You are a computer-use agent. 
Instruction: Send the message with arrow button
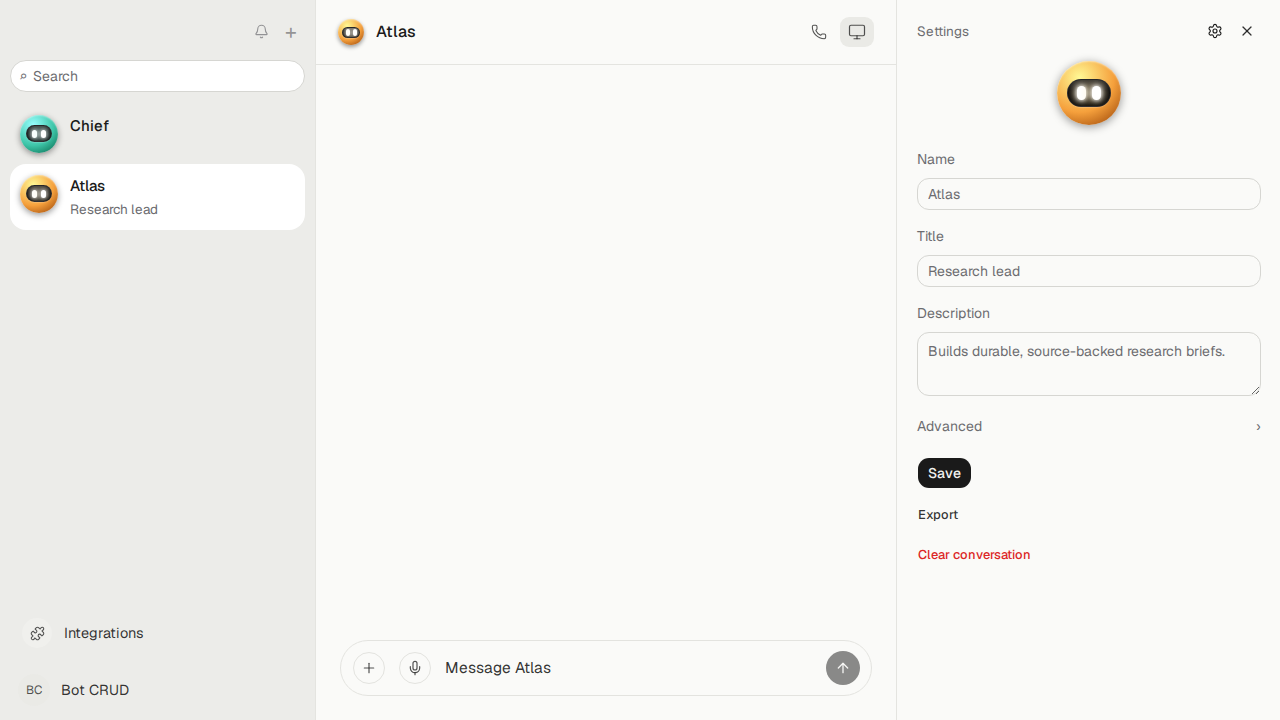(843, 668)
